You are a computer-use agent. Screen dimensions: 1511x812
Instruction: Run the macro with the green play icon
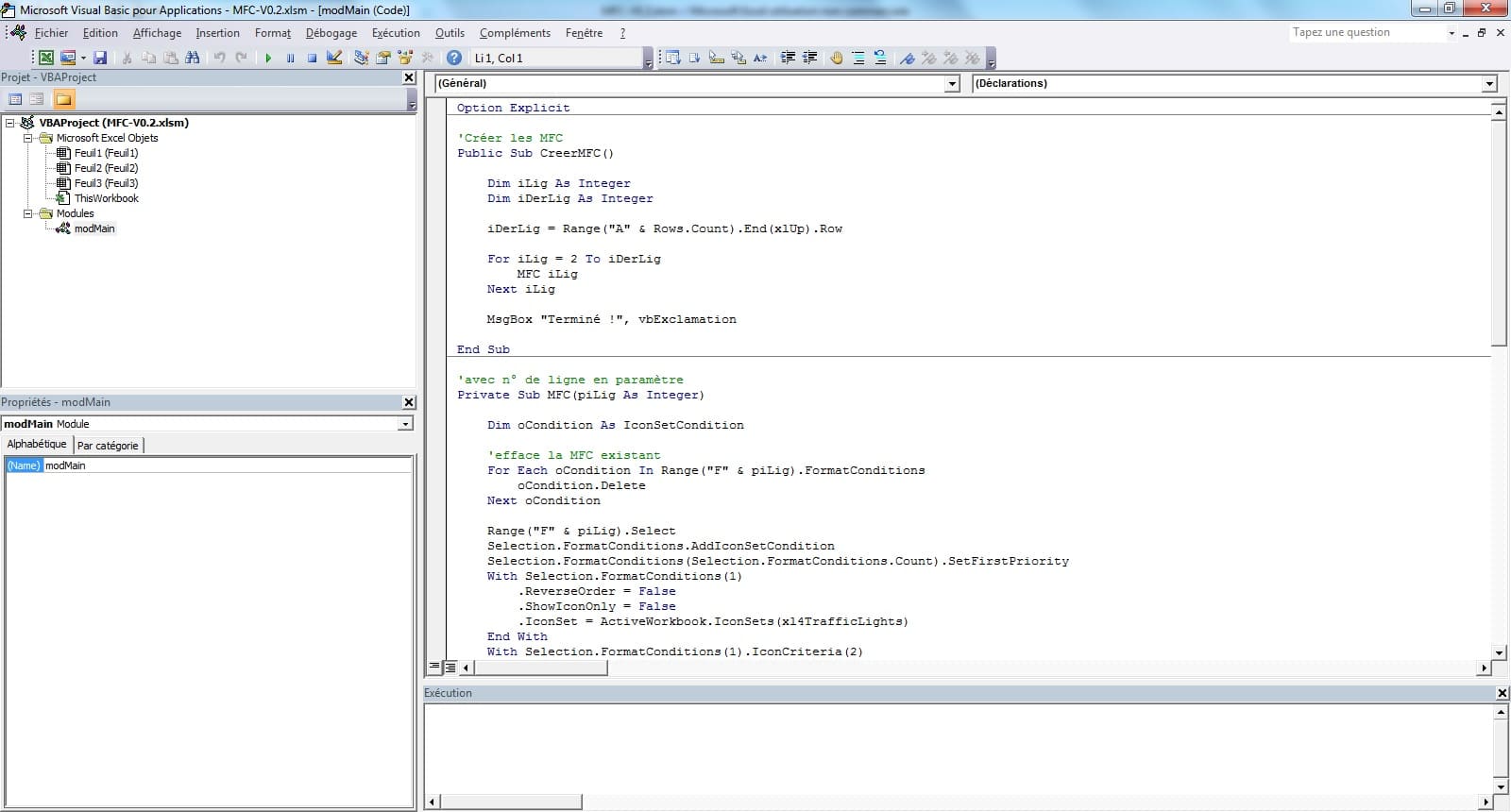tap(268, 59)
